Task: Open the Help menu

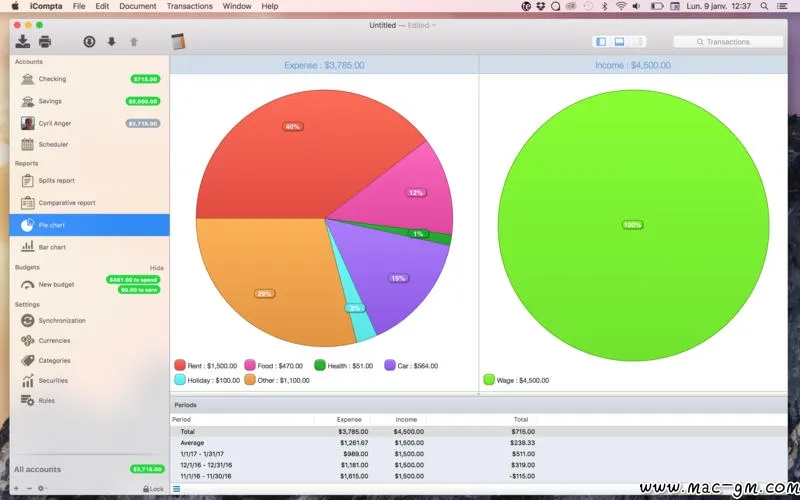Action: click(x=269, y=6)
